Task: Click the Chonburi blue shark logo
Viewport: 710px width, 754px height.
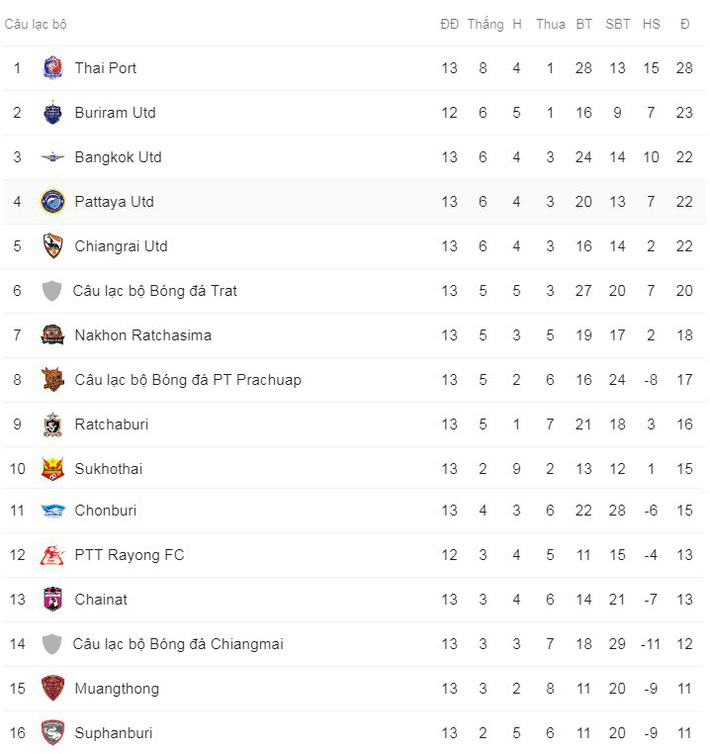Action: pos(53,511)
